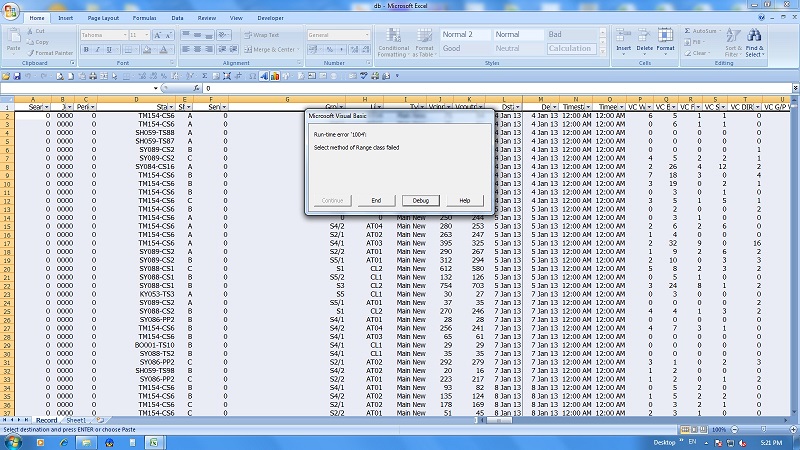The image size is (800, 450).
Task: Click the zoom slider in status bar
Action: coord(763,430)
